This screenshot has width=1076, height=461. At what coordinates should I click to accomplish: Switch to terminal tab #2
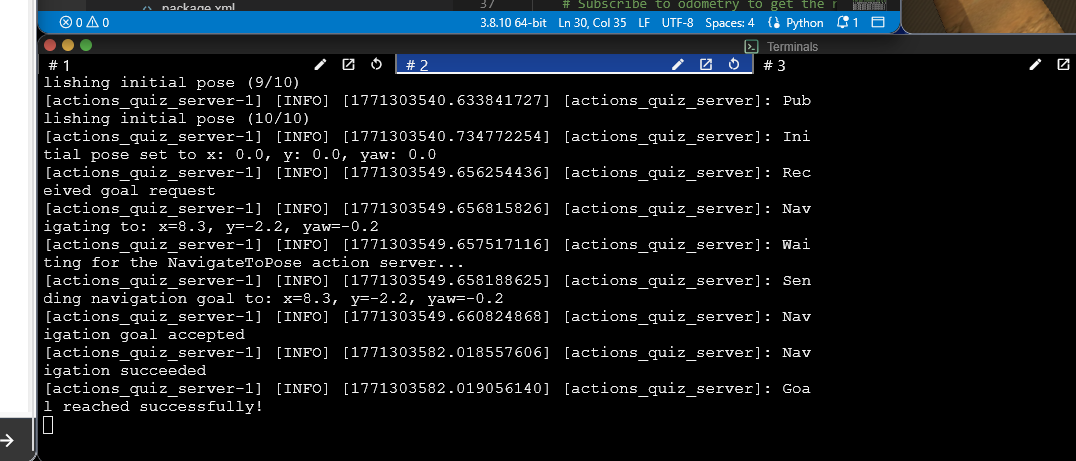418,65
